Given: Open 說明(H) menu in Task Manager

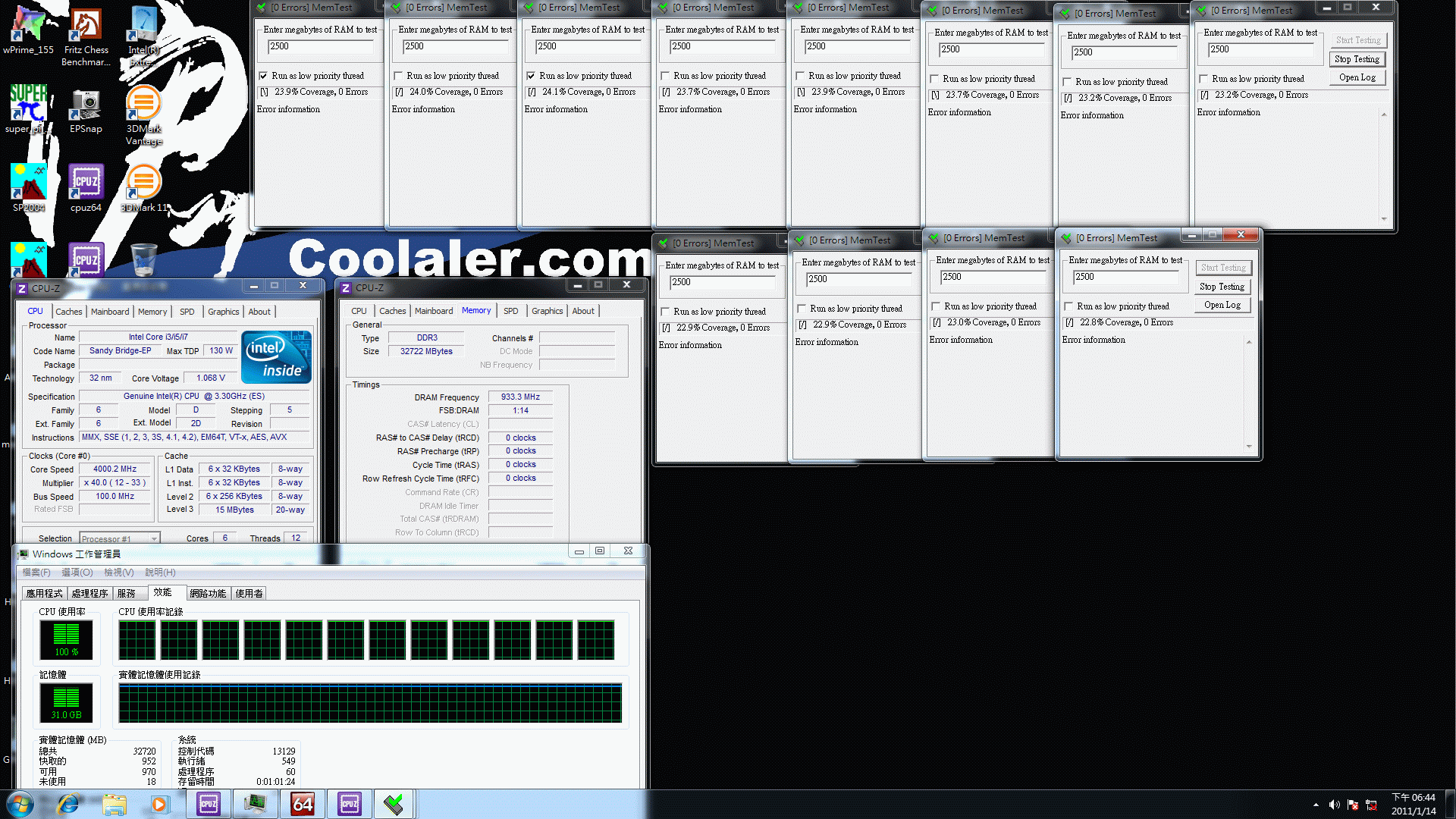Looking at the screenshot, I should 160,573.
